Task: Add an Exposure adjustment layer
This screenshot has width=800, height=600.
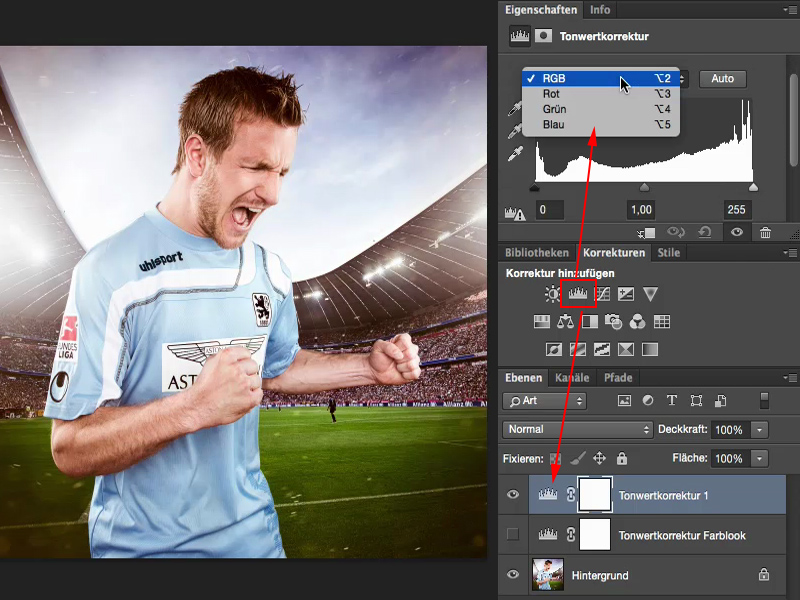Action: click(626, 294)
